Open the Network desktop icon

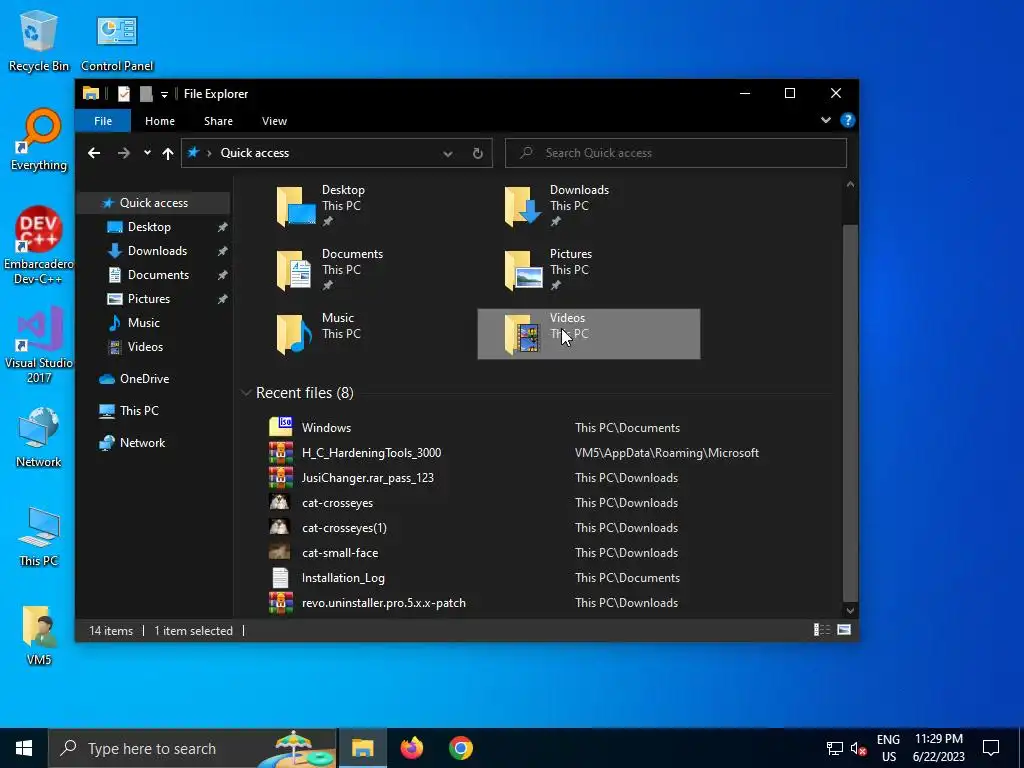click(x=39, y=436)
